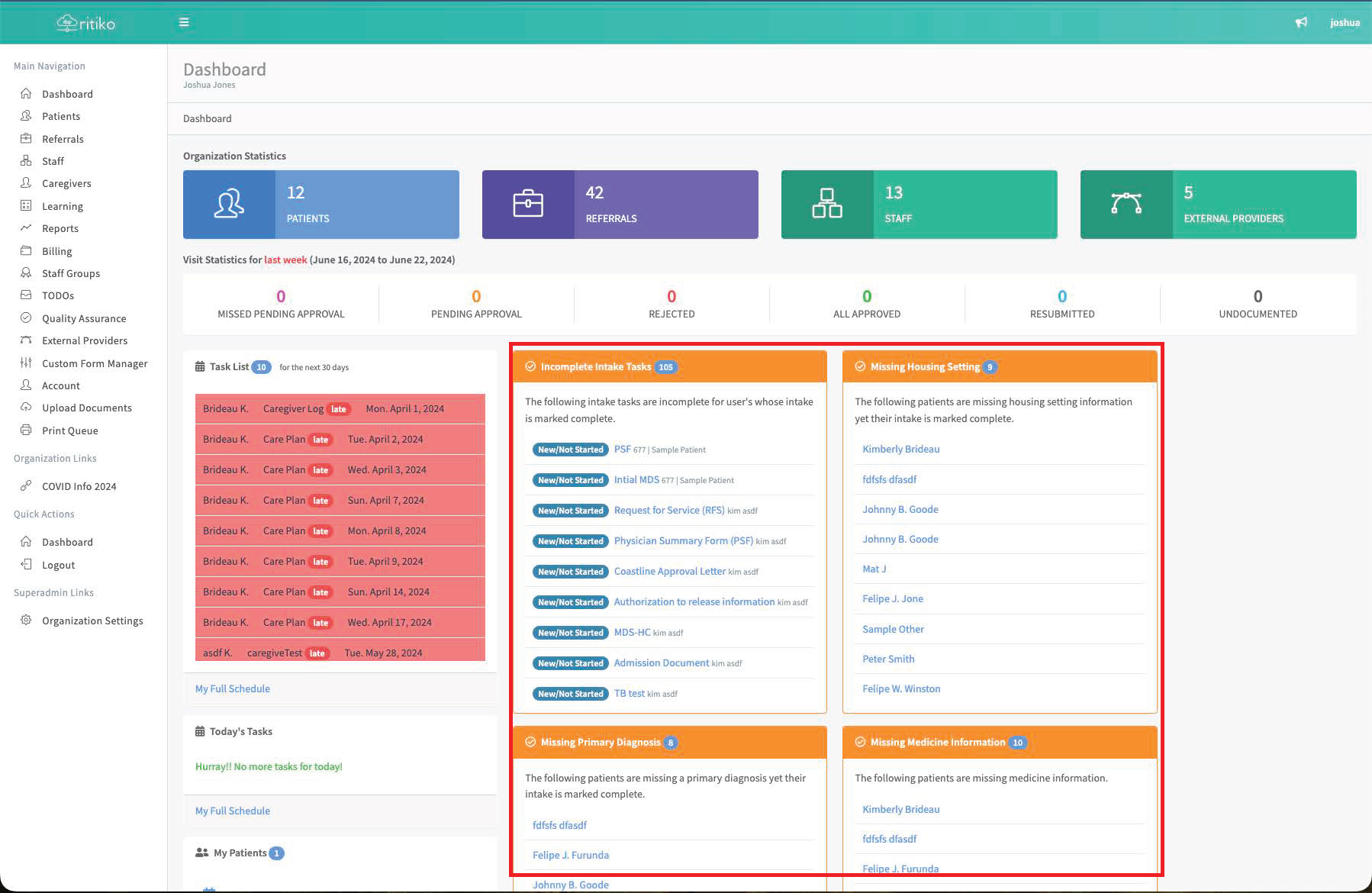Click the megaphone announcements icon
The height and width of the screenshot is (893, 1372).
(1301, 22)
